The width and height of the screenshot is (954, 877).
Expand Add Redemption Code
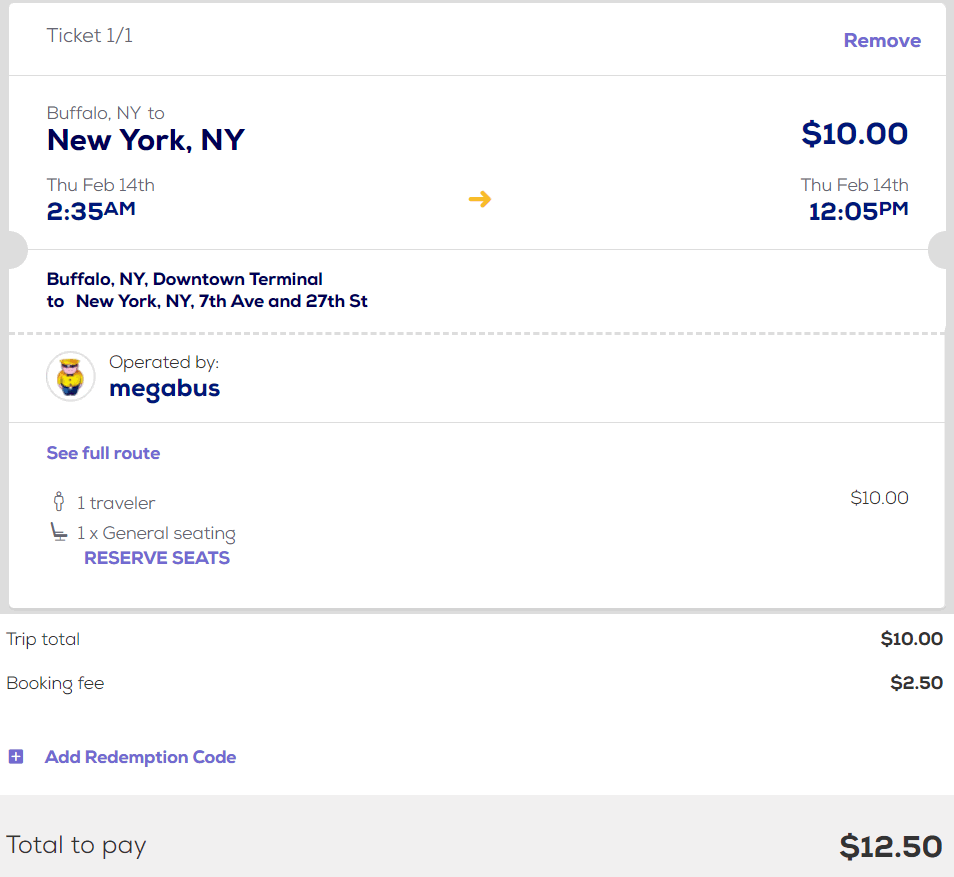[140, 757]
